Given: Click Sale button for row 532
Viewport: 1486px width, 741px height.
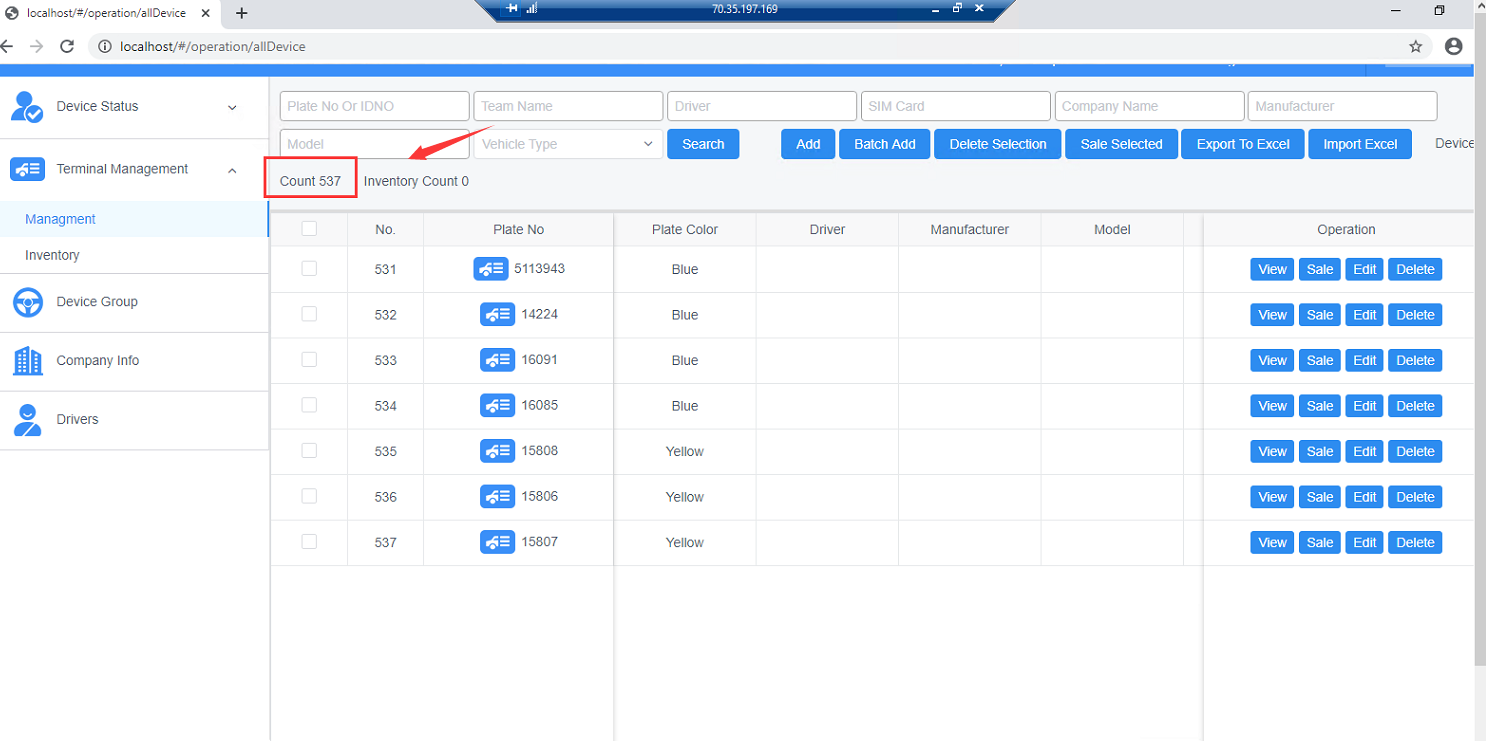Looking at the screenshot, I should 1320,315.
